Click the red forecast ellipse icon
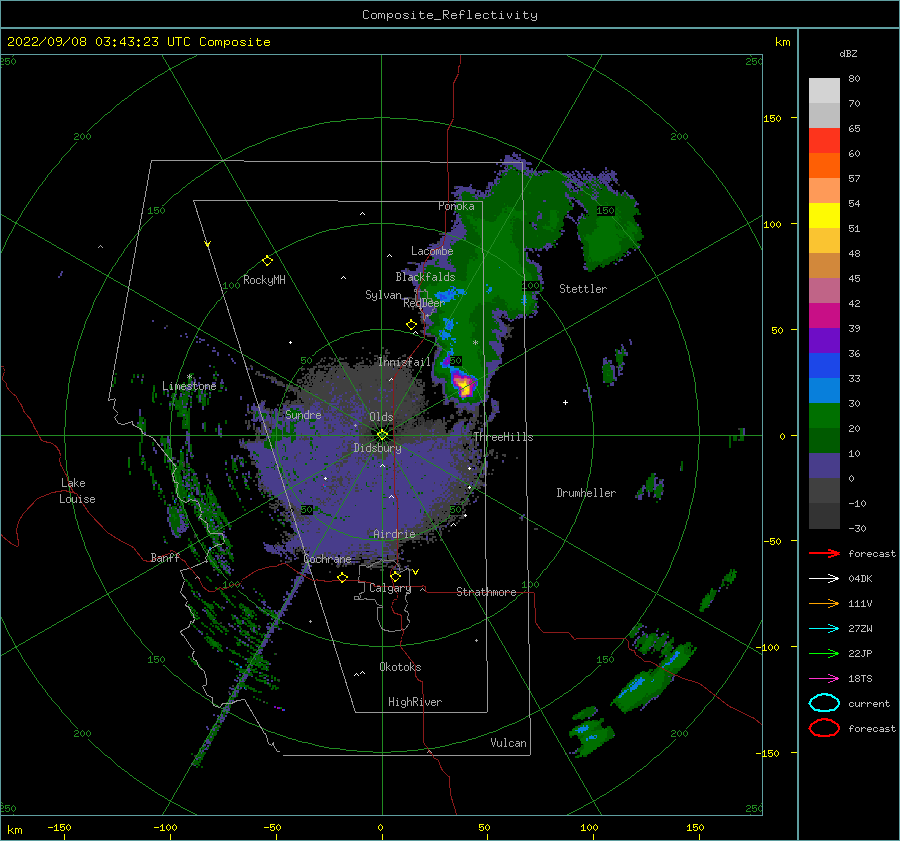The image size is (900, 841). [x=824, y=728]
